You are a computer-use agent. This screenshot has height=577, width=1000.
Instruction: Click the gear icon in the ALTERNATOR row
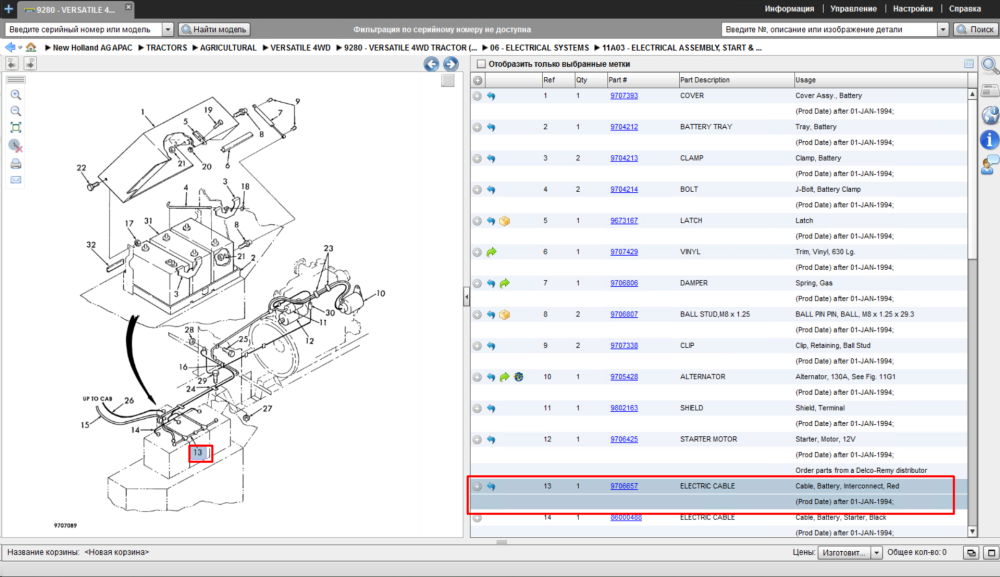518,377
